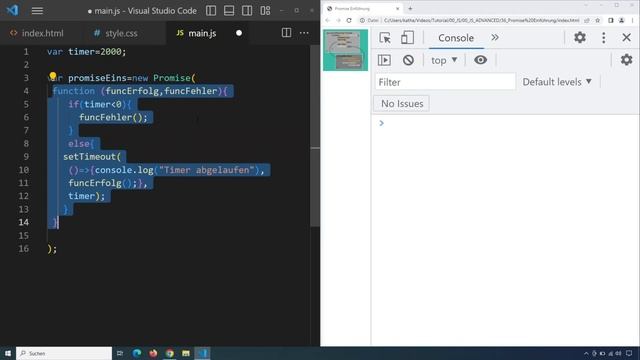Open Console settings gear

click(626, 60)
